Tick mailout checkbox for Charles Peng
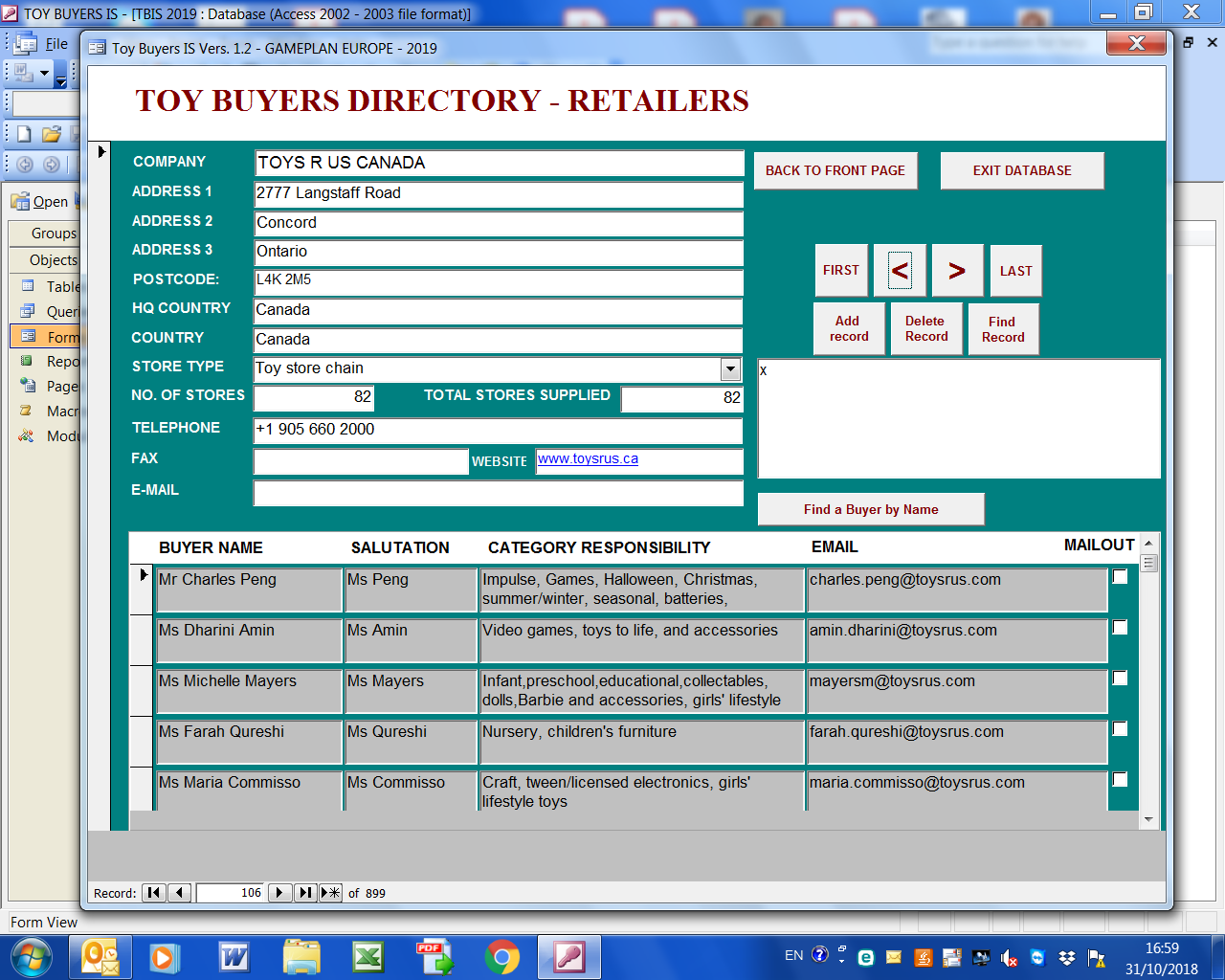The image size is (1225, 980). point(1120,576)
